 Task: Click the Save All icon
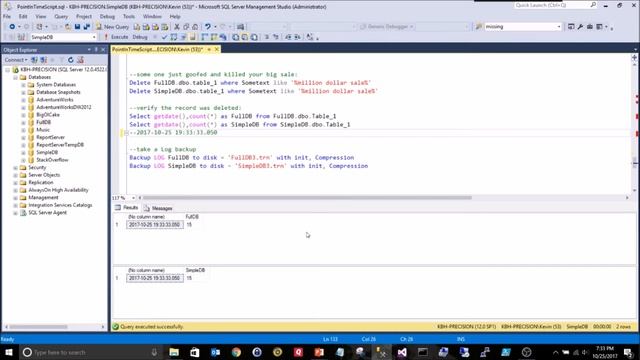[x=87, y=27]
